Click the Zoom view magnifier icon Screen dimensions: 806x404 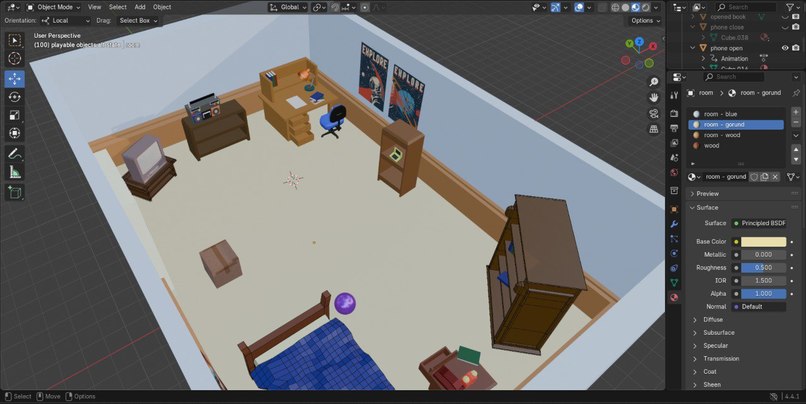click(x=654, y=82)
